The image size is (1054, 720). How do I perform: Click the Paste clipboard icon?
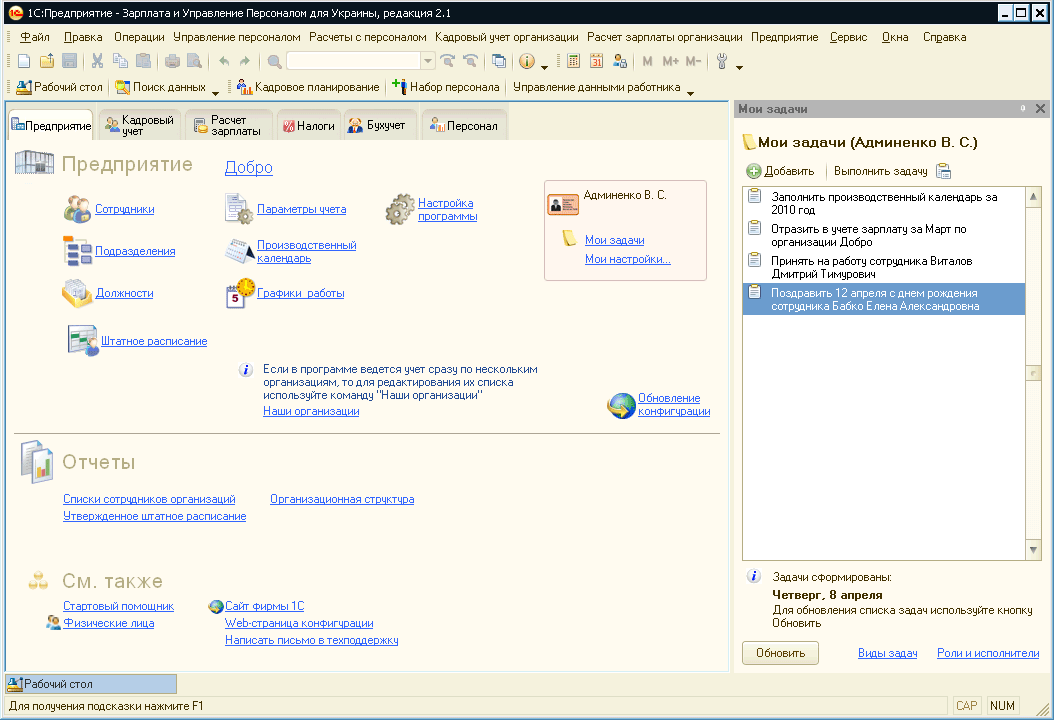click(x=143, y=62)
